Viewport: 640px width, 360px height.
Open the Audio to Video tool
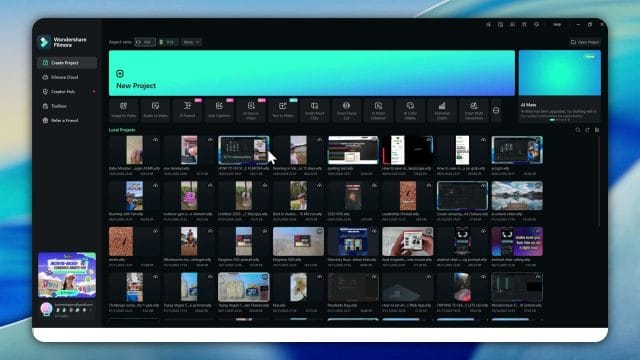[156, 110]
